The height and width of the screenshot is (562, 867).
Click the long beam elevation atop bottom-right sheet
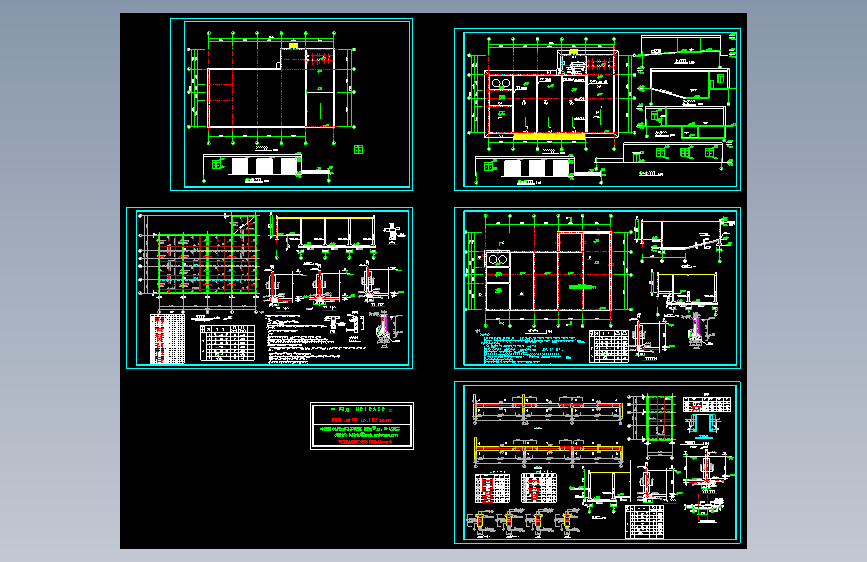point(548,410)
